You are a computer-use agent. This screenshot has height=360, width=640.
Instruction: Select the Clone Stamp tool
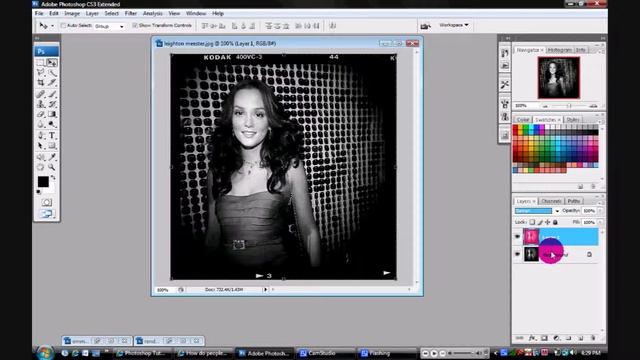(41, 104)
